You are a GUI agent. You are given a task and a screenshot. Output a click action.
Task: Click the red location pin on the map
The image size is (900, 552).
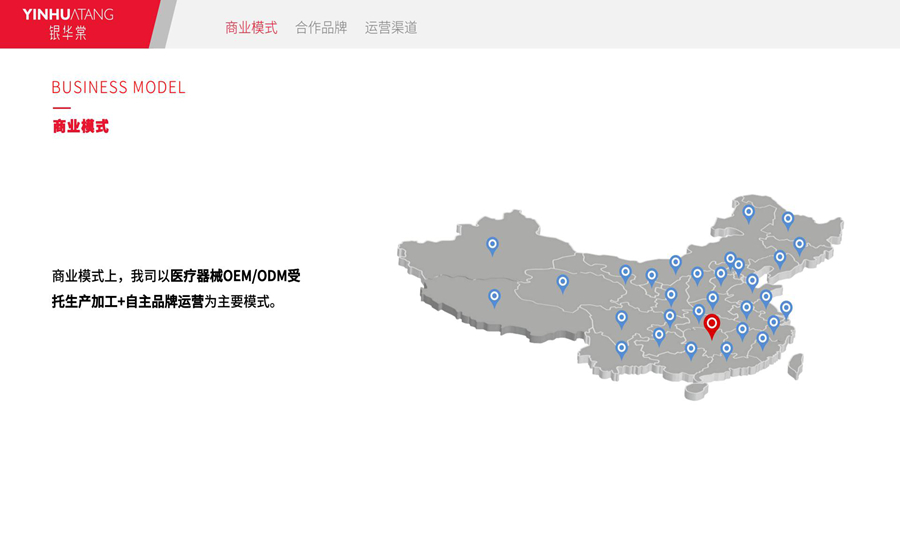(x=711, y=325)
